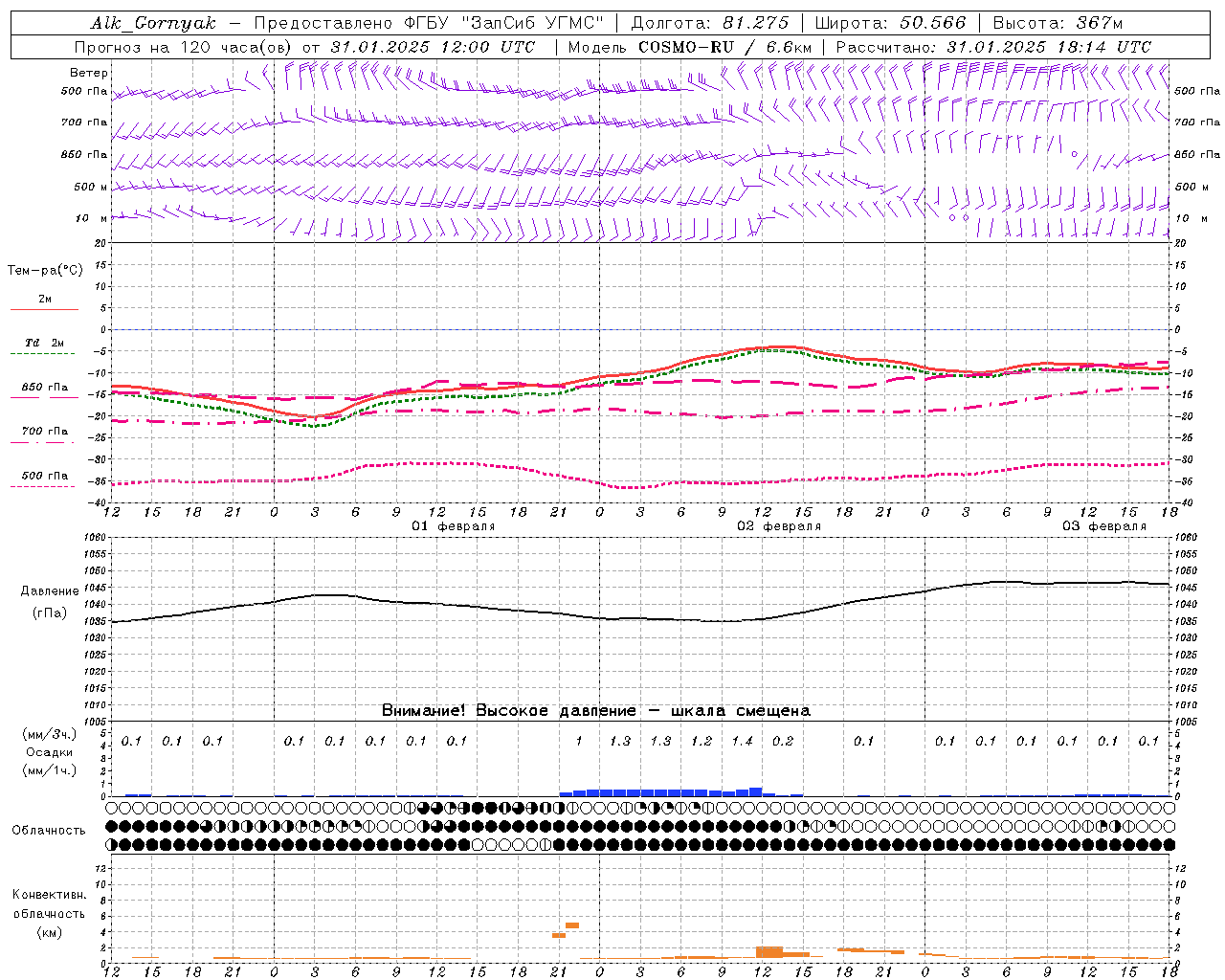Click the 'Тем-ра(°C)' temperature label
1225x980 pixels.
coord(45,271)
